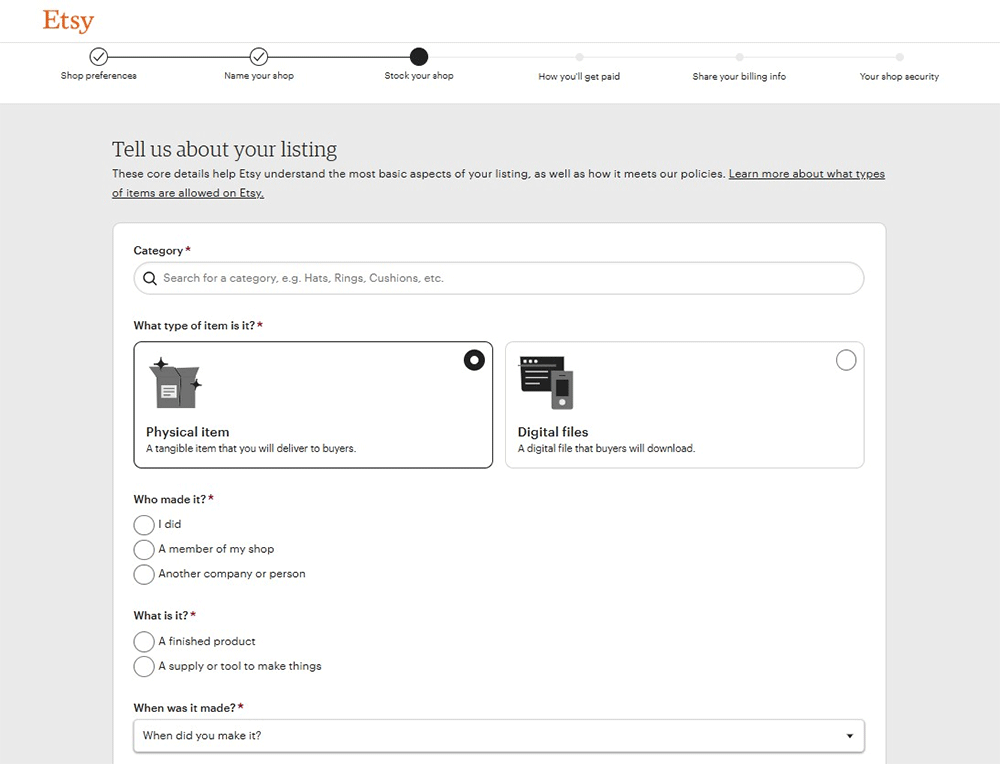Click the Shop preferences checkmark step icon
Screen dimensions: 1000x764
(98, 57)
